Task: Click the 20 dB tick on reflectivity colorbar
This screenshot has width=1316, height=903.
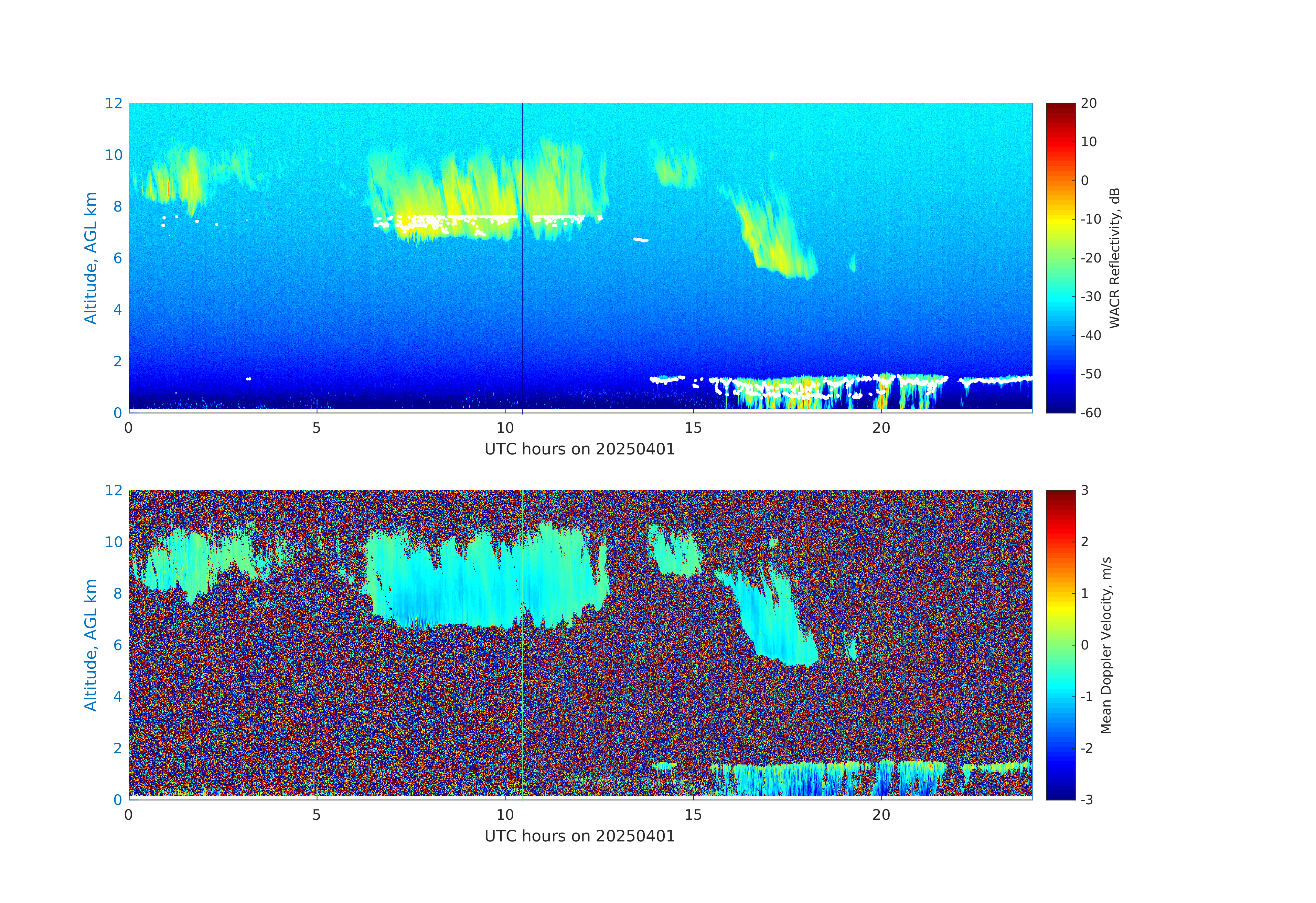Action: pos(1088,104)
